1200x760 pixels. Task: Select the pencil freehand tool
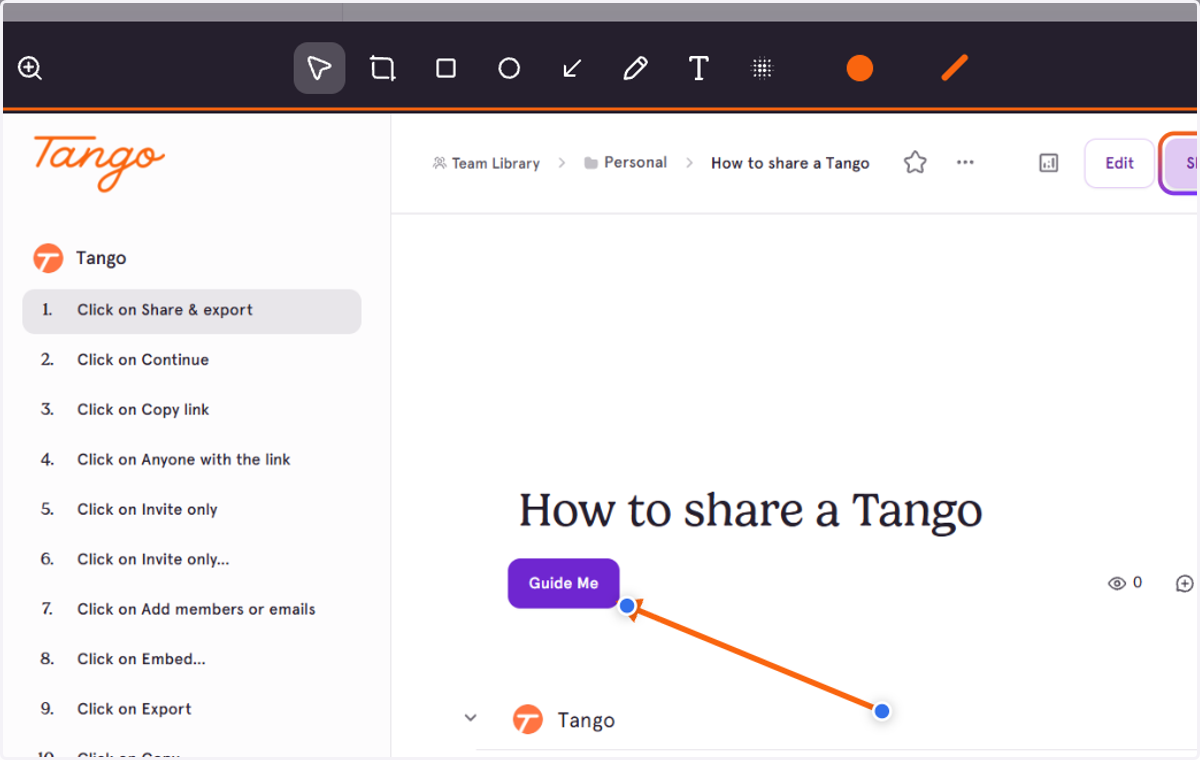(635, 68)
